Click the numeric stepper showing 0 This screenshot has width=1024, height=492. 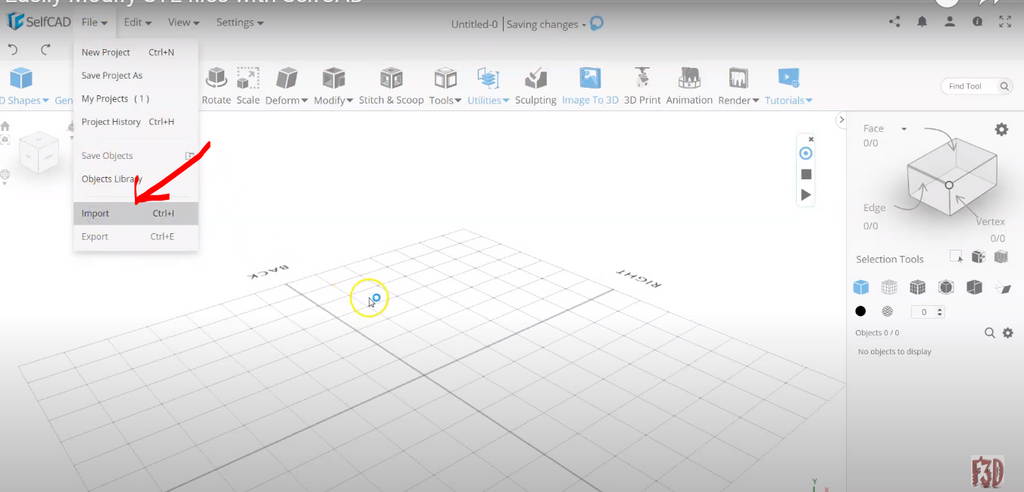point(927,312)
